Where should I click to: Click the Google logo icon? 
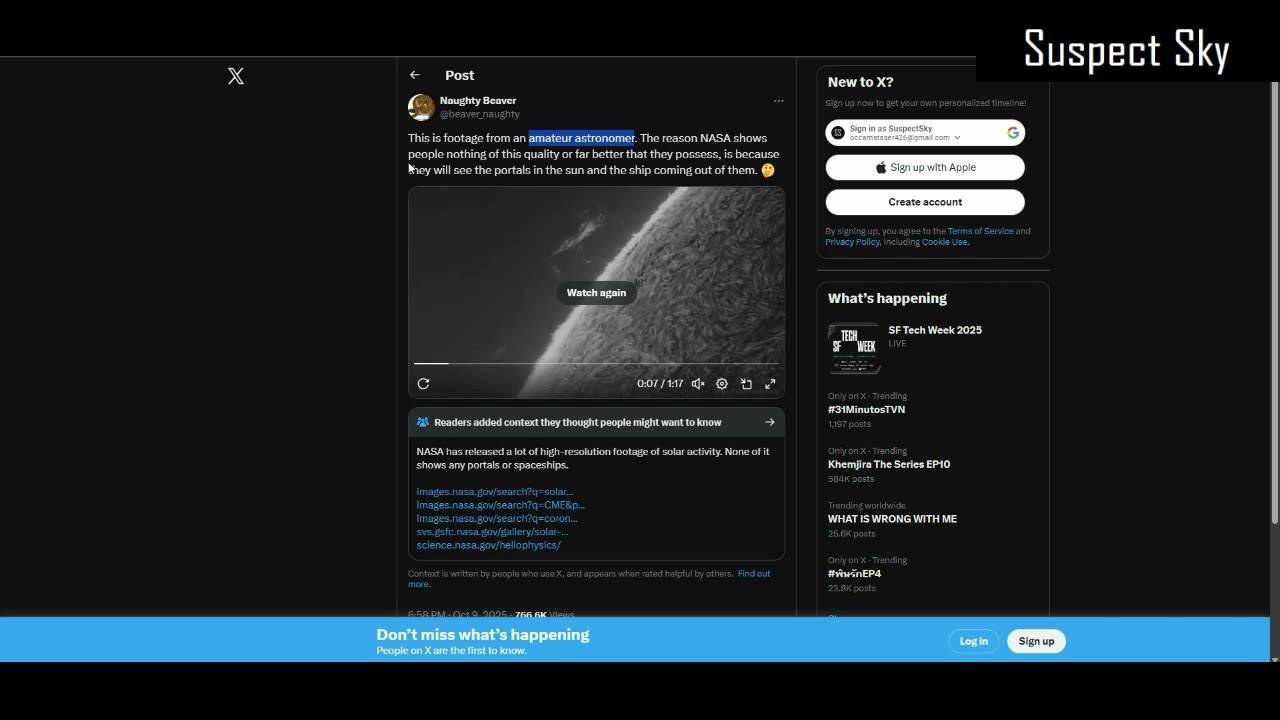click(x=1013, y=132)
